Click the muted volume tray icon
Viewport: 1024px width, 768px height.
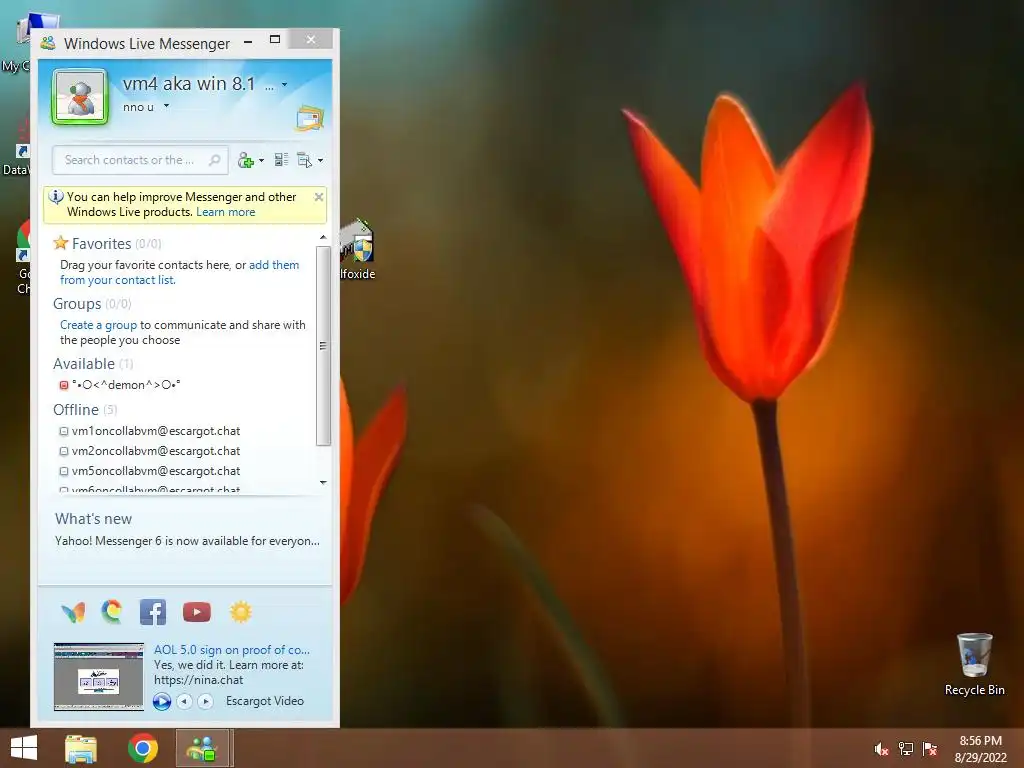pos(881,749)
